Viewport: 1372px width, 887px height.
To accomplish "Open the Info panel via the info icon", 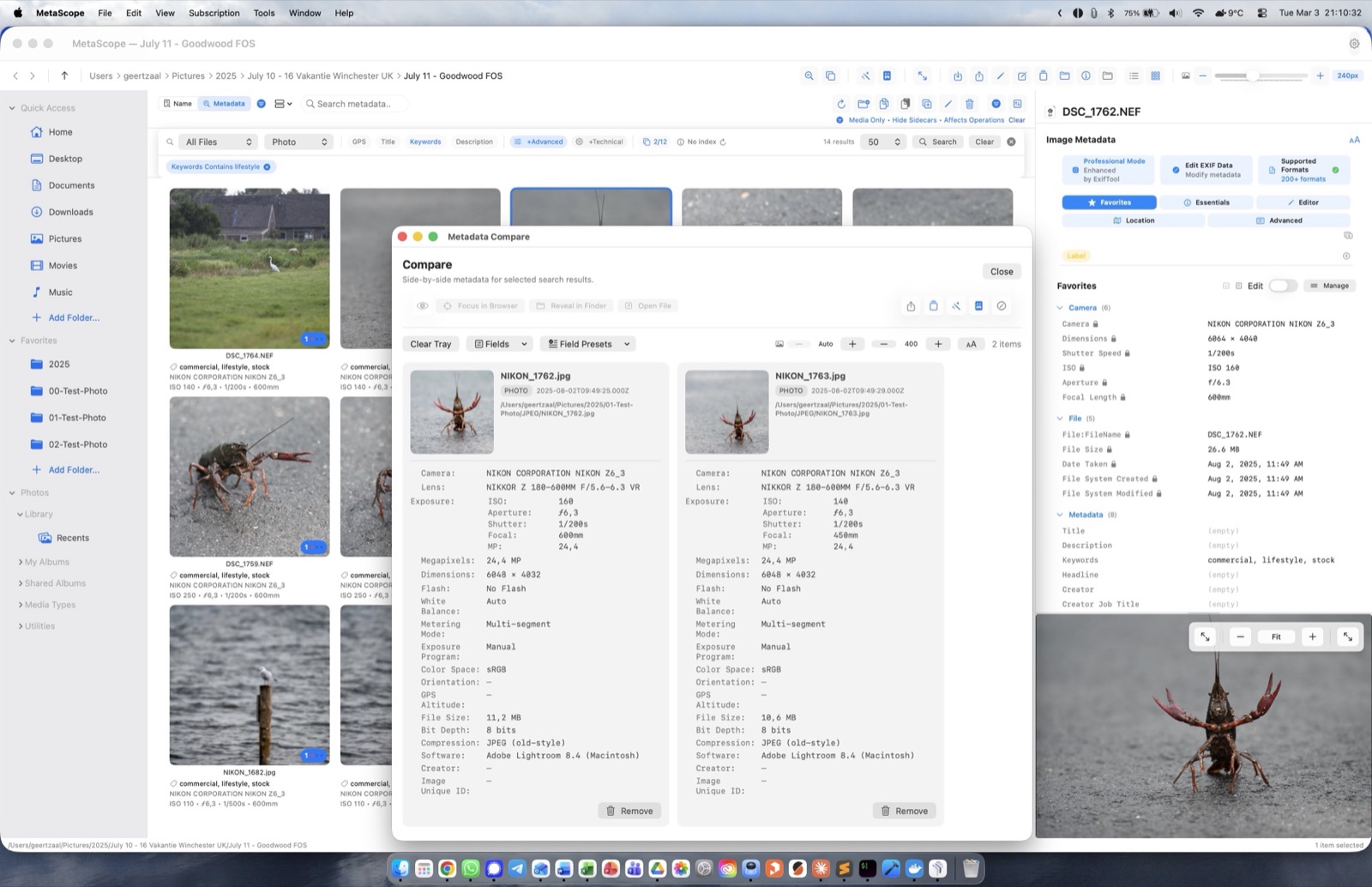I will pyautogui.click(x=1086, y=75).
